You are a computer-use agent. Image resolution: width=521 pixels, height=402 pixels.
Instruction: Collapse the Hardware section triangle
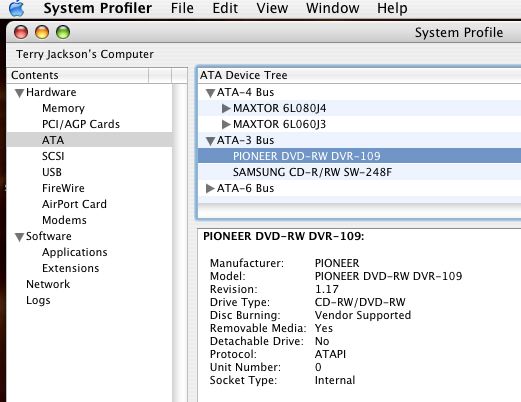[19, 93]
